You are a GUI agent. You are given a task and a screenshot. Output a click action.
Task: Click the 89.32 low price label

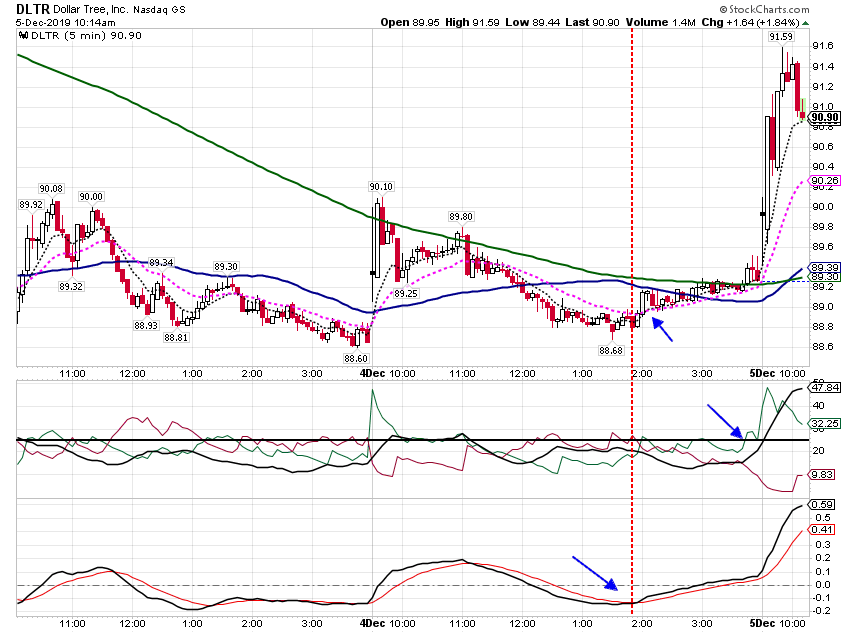(x=71, y=286)
